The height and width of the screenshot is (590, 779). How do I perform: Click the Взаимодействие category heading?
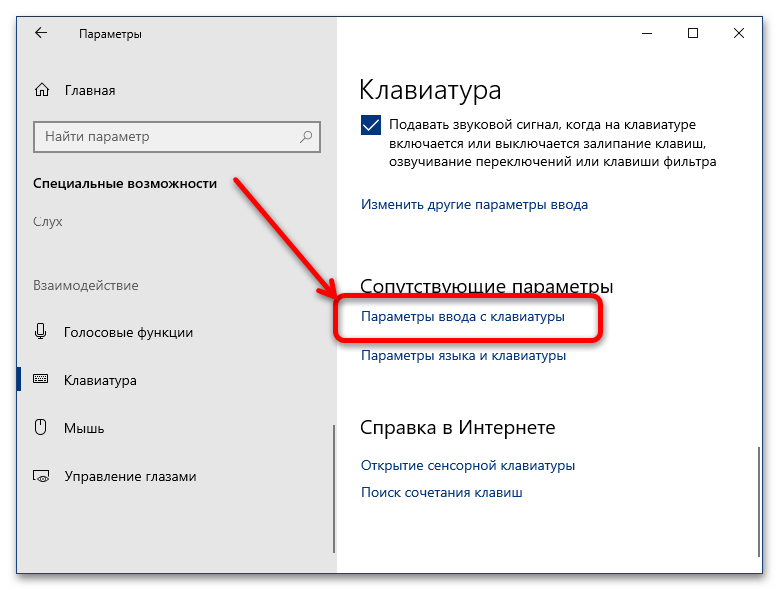point(85,285)
